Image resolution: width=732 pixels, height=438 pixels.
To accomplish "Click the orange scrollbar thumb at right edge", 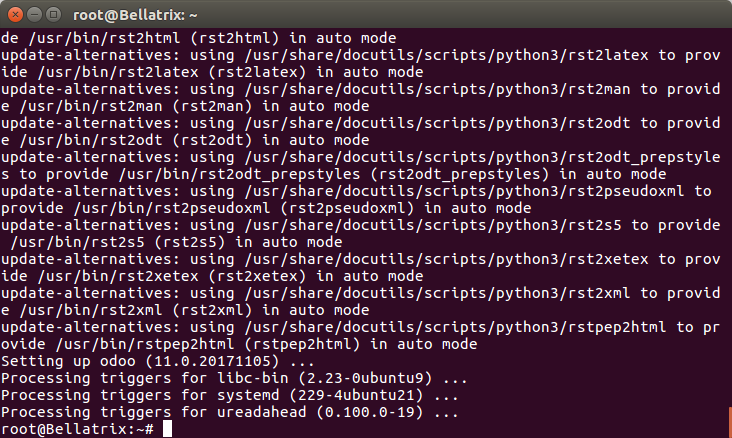I will 730,422.
